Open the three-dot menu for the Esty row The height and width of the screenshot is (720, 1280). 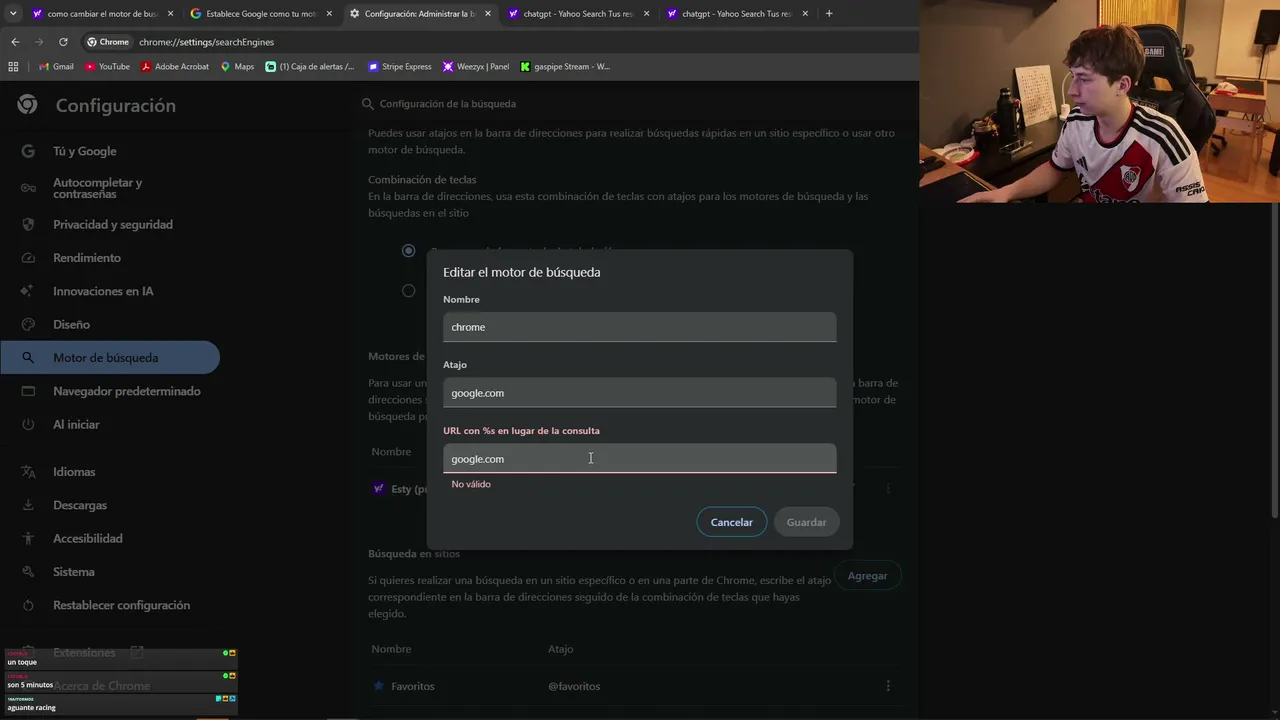(x=888, y=489)
